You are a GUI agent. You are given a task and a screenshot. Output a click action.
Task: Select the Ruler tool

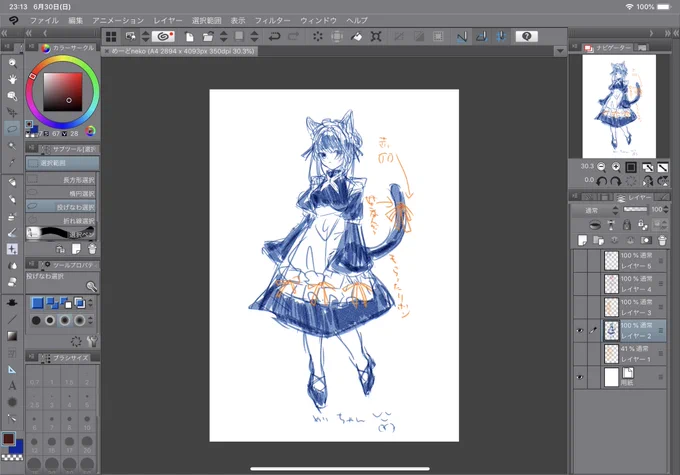13,369
